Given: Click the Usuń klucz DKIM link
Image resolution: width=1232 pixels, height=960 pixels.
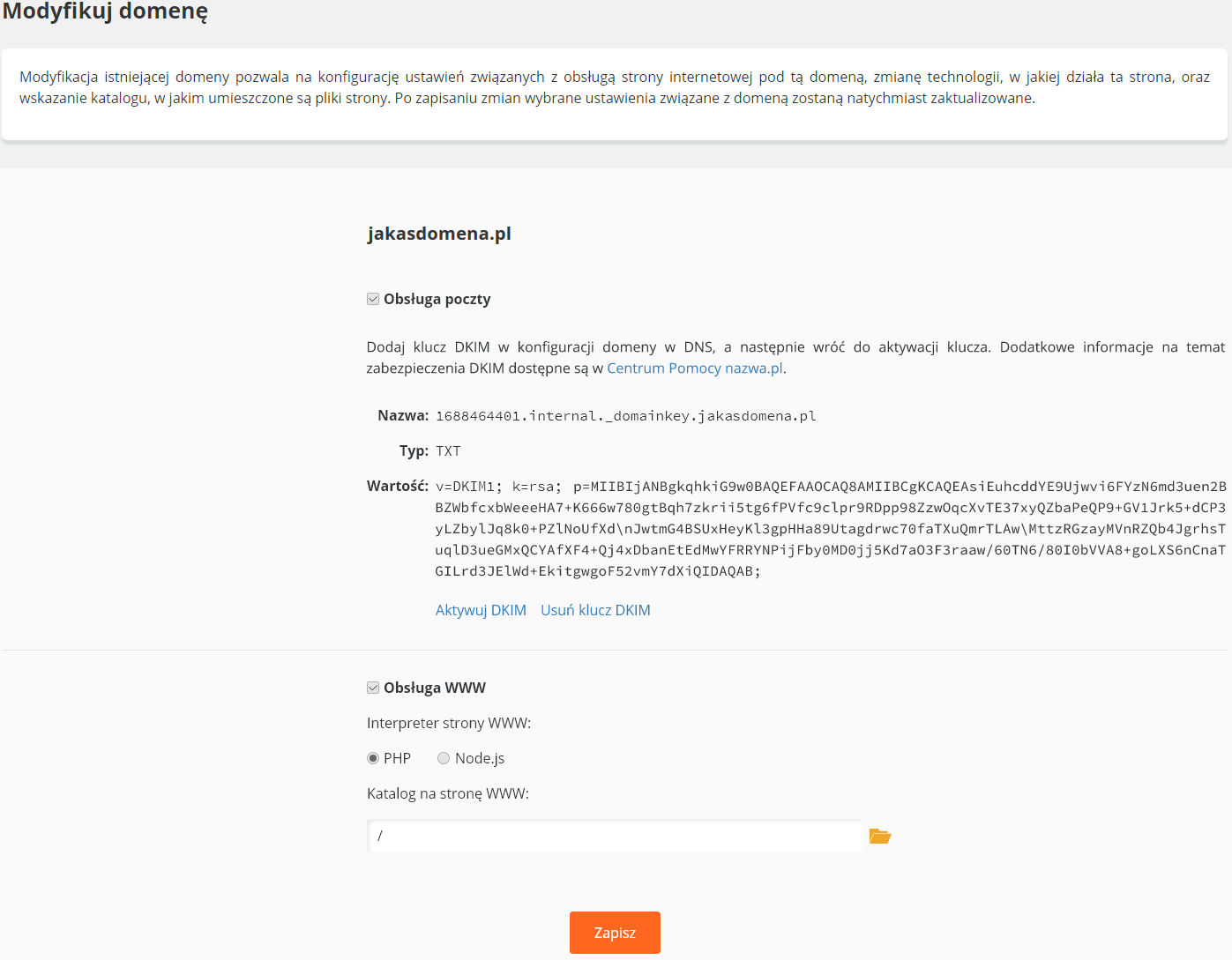Looking at the screenshot, I should pos(595,610).
